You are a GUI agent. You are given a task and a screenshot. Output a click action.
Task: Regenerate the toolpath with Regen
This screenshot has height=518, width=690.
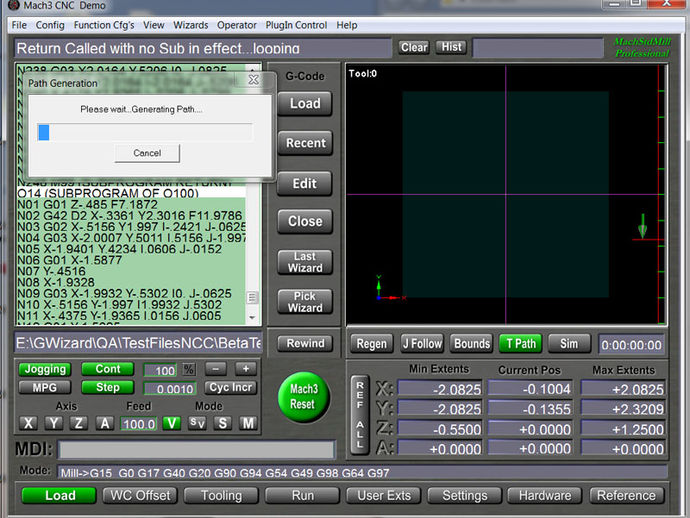[x=371, y=344]
